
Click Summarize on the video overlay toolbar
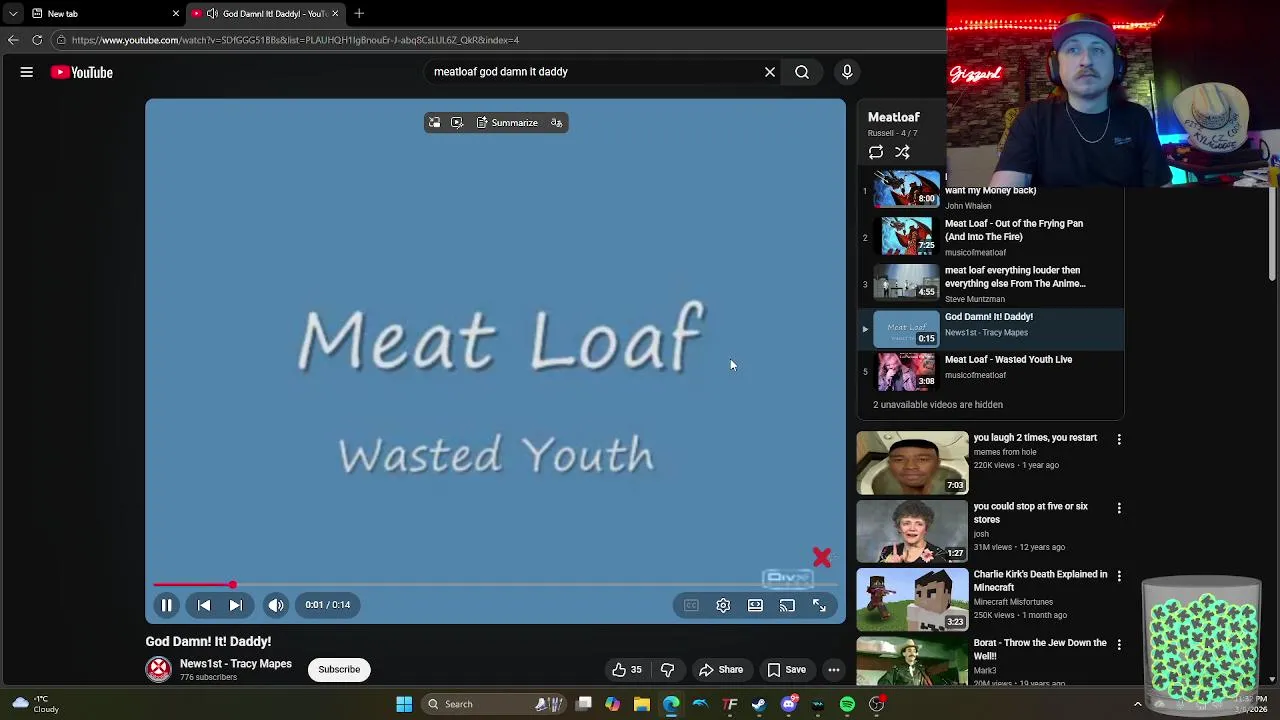(x=507, y=122)
